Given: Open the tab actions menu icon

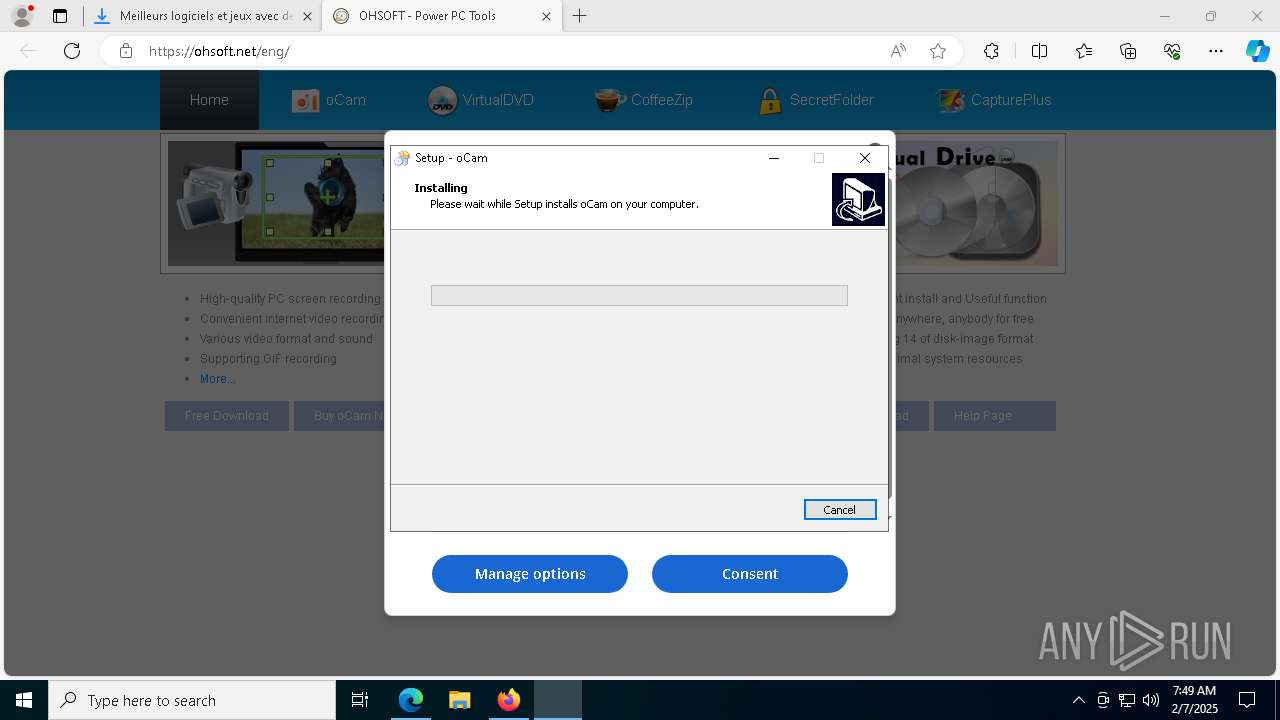Looking at the screenshot, I should [60, 16].
